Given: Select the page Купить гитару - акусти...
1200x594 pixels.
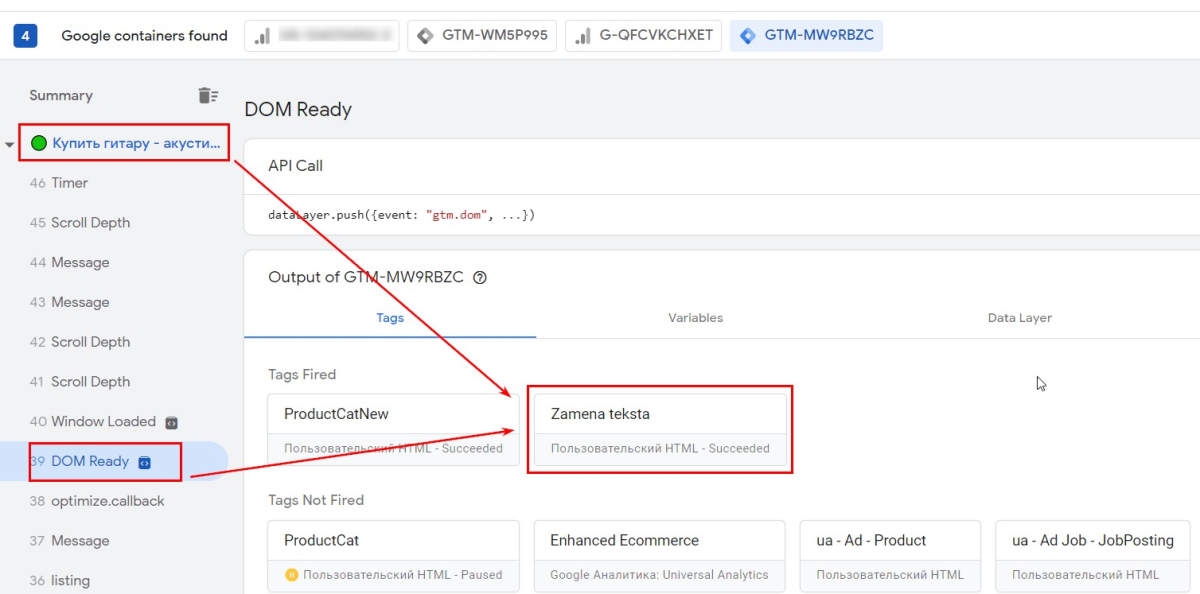Looking at the screenshot, I should [136, 143].
